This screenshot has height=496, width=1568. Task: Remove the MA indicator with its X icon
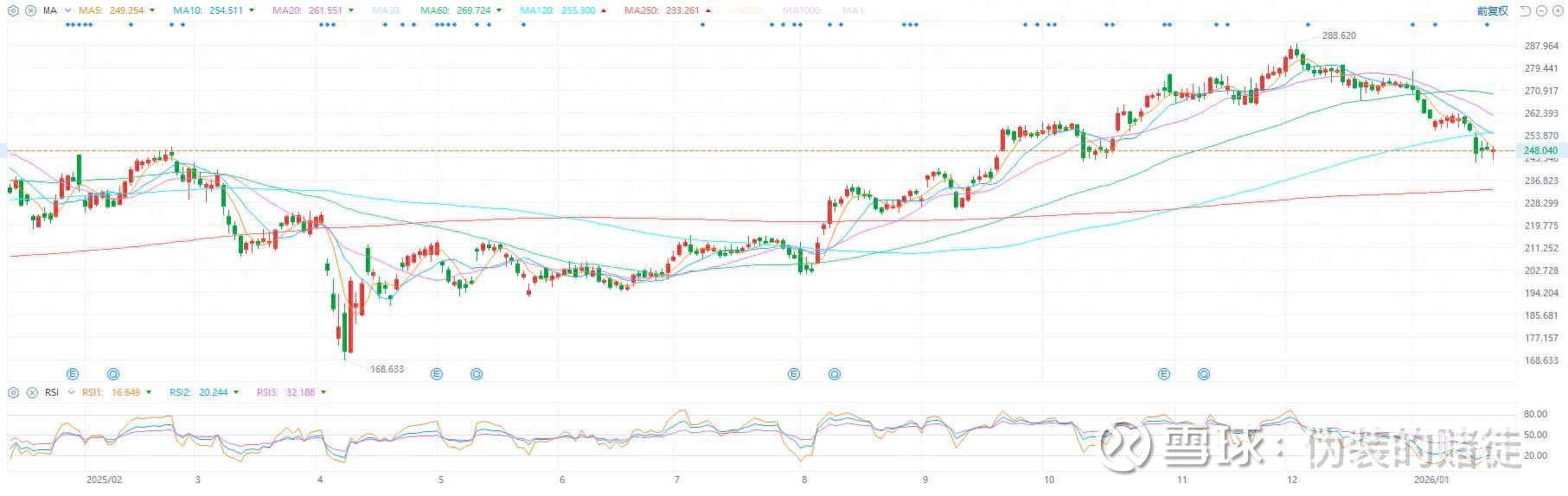(30, 10)
